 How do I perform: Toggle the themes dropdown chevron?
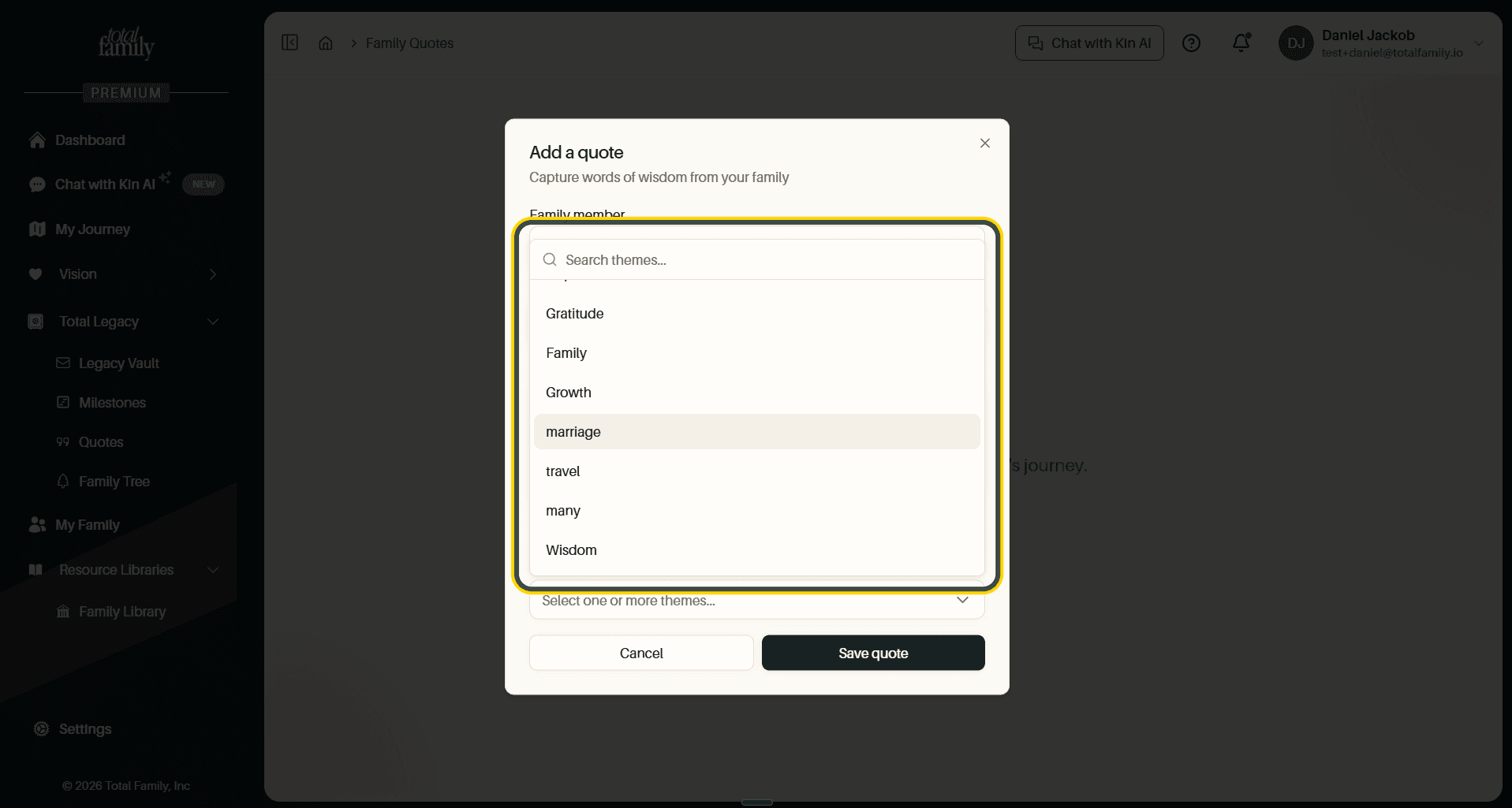coord(962,600)
